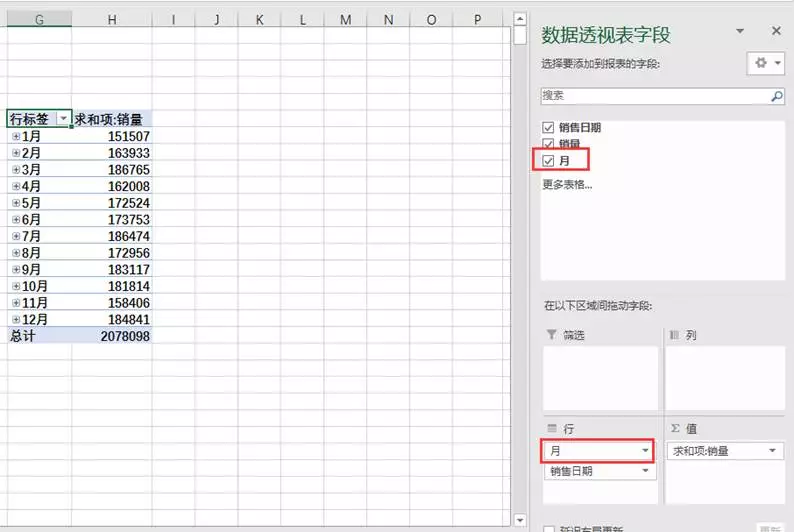
Task: Expand the 10月 row group
Action: click(16, 287)
